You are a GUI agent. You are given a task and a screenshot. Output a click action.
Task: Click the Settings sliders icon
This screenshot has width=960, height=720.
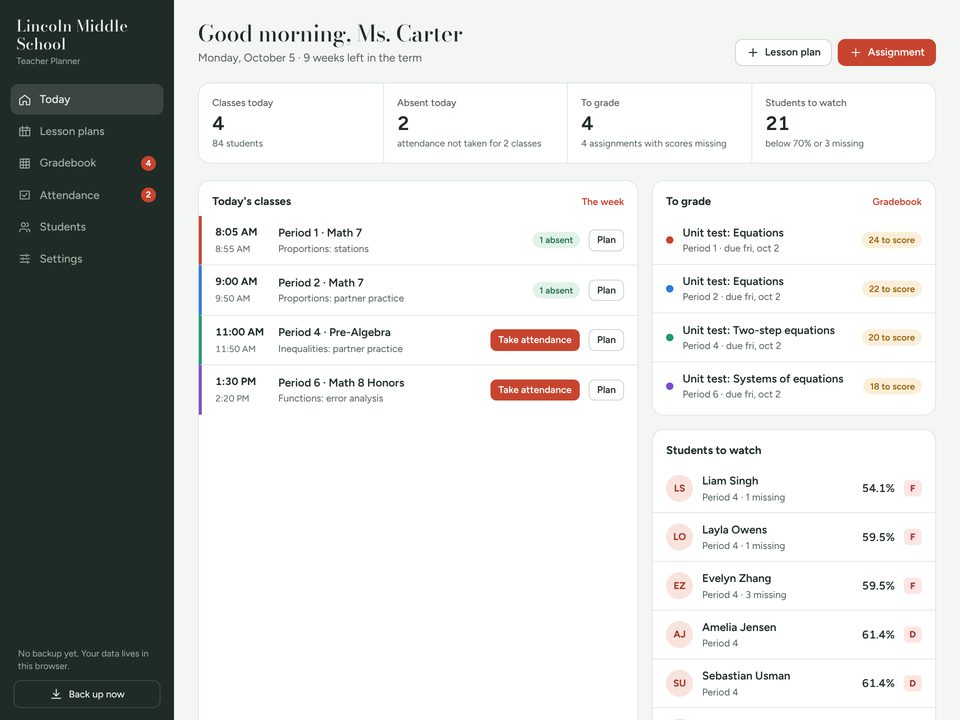pos(24,258)
